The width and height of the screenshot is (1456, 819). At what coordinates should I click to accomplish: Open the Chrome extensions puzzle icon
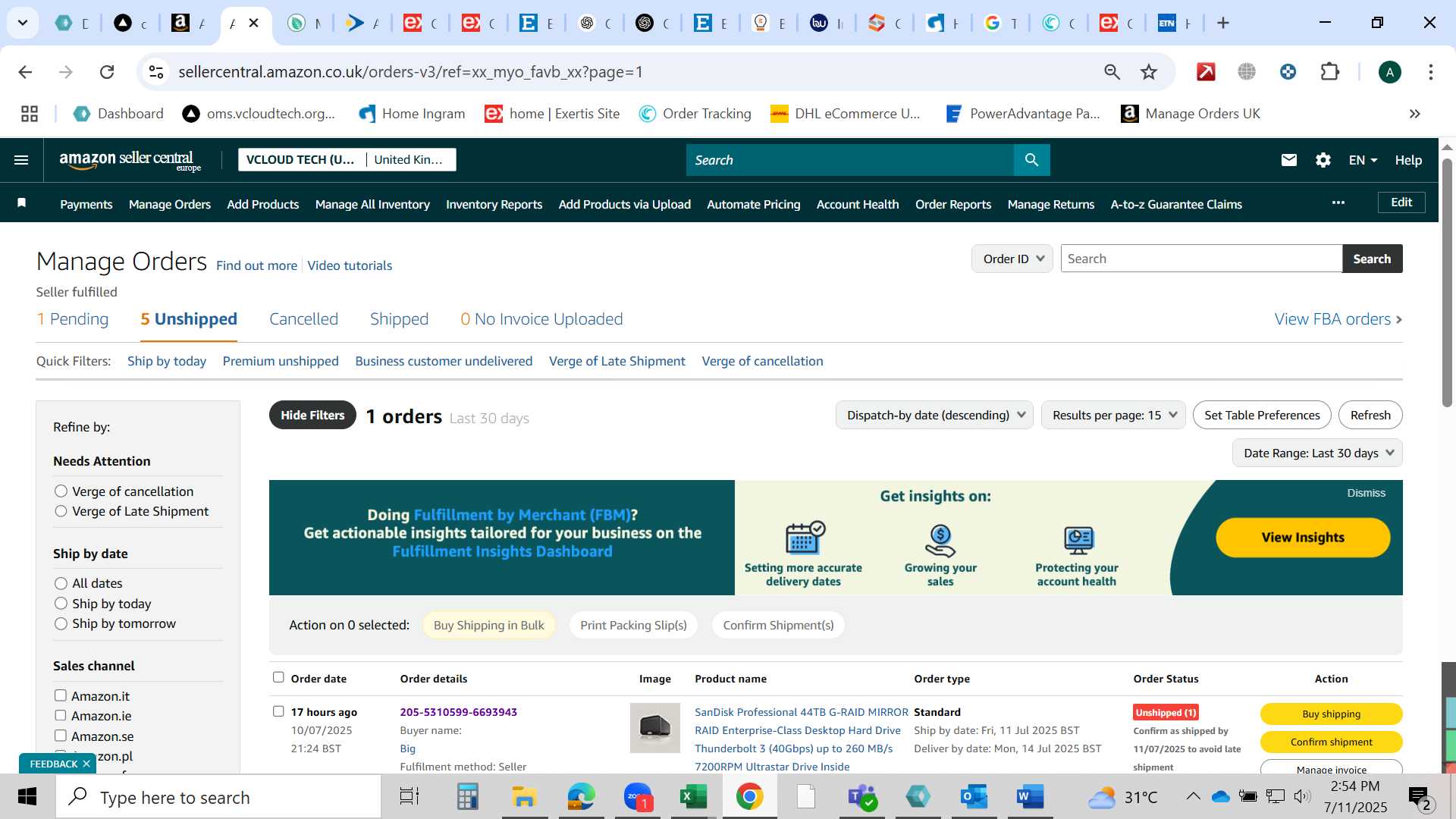click(1329, 72)
